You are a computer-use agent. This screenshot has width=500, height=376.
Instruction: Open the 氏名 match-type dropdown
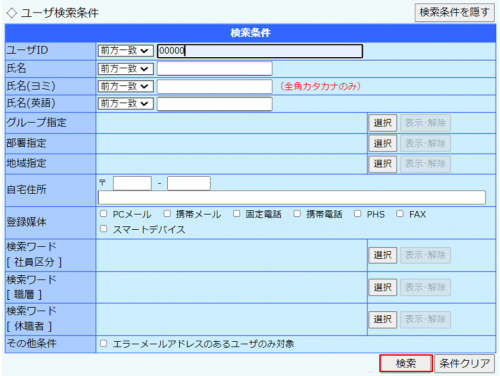point(125,69)
